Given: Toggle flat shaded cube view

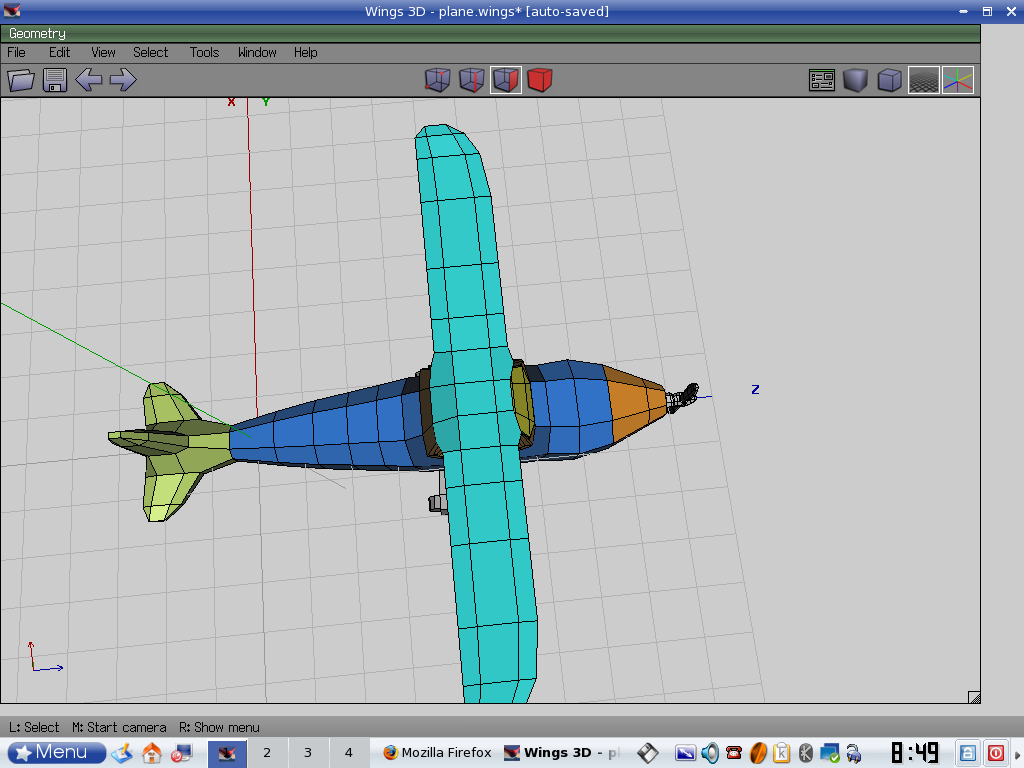Looking at the screenshot, I should tap(855, 81).
